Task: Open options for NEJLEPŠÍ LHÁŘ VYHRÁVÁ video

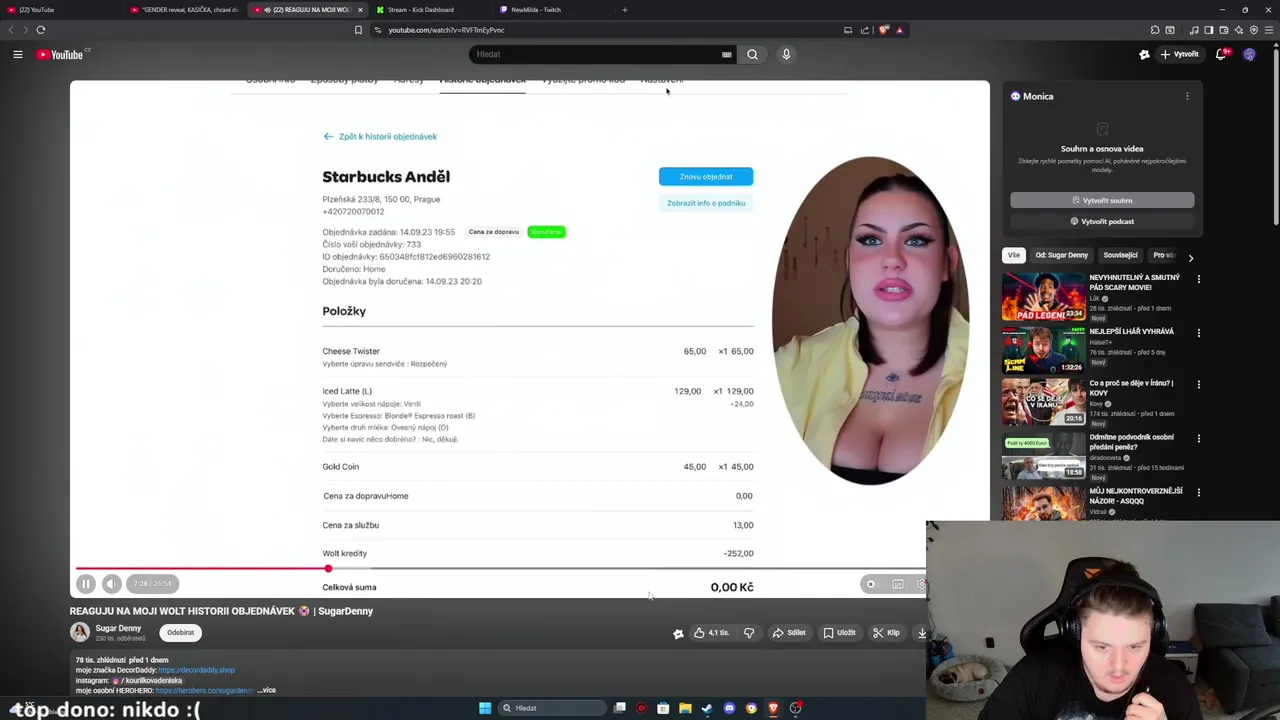Action: click(x=1199, y=333)
